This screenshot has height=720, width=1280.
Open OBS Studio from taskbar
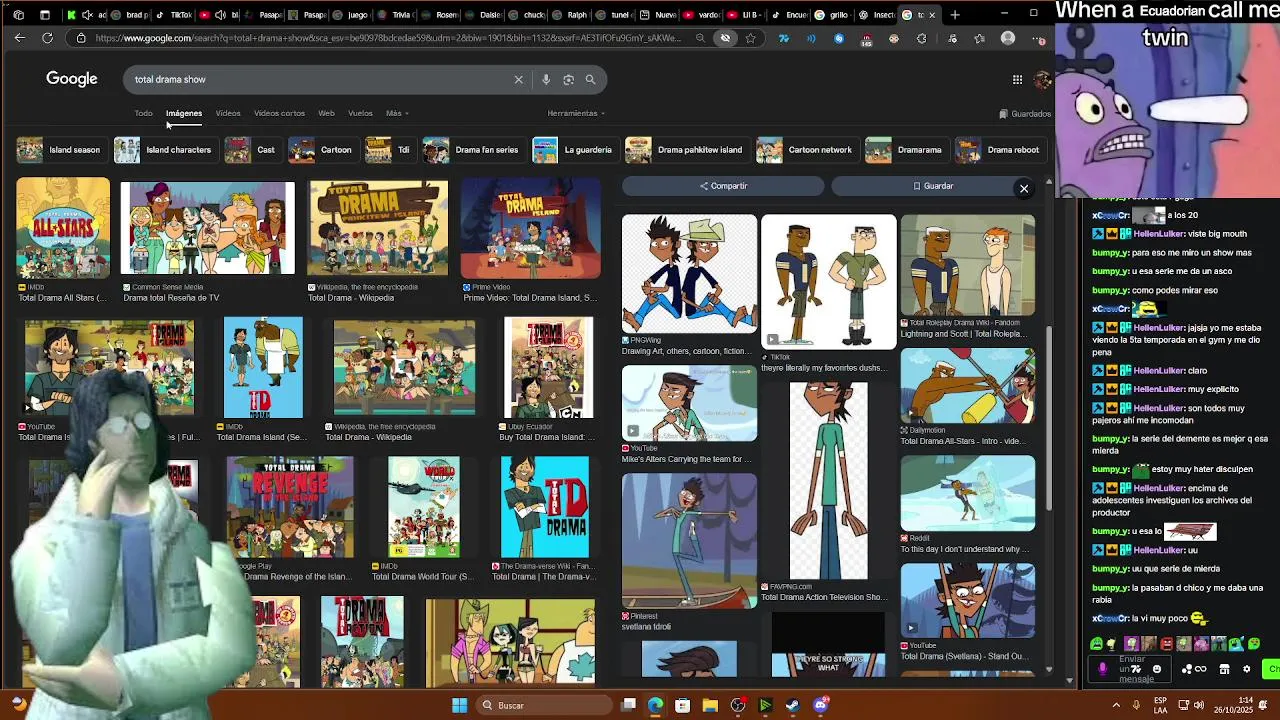pyautogui.click(x=737, y=705)
